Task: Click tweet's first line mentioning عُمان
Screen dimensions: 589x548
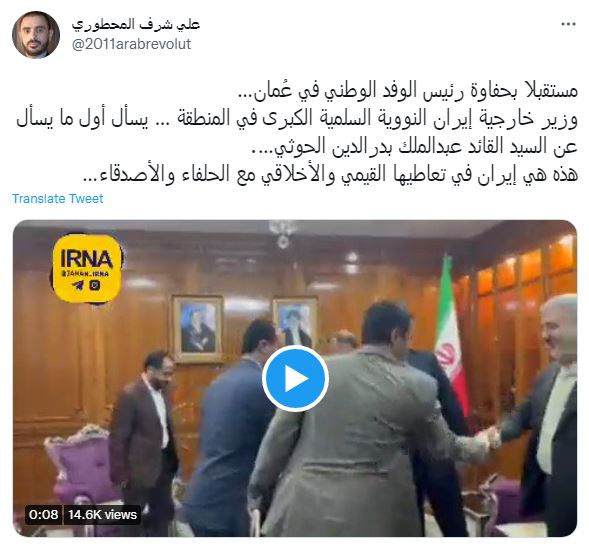Action: (x=408, y=91)
